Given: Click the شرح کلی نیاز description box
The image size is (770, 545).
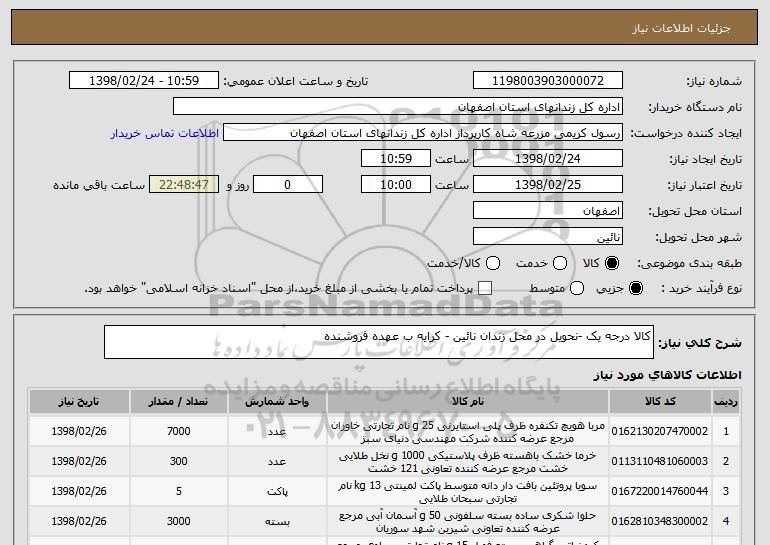Looking at the screenshot, I should pos(379,342).
